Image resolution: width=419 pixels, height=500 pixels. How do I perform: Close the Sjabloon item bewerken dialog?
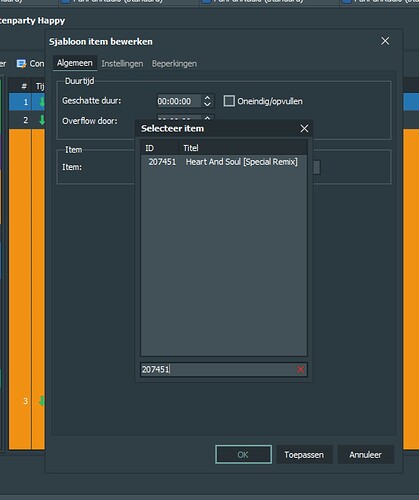(x=385, y=41)
